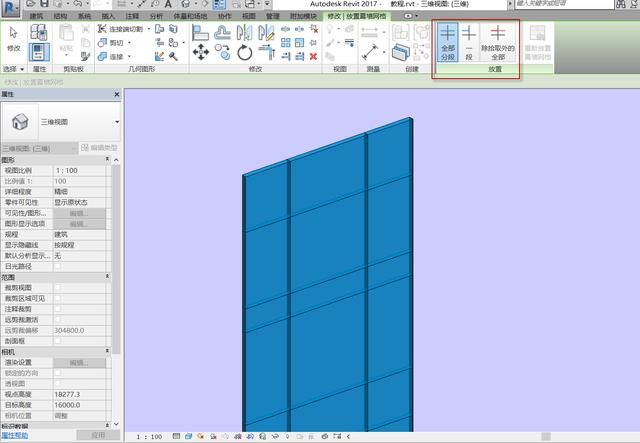The width and height of the screenshot is (640, 443).
Task: Select the Copy tool
Action: click(222, 52)
